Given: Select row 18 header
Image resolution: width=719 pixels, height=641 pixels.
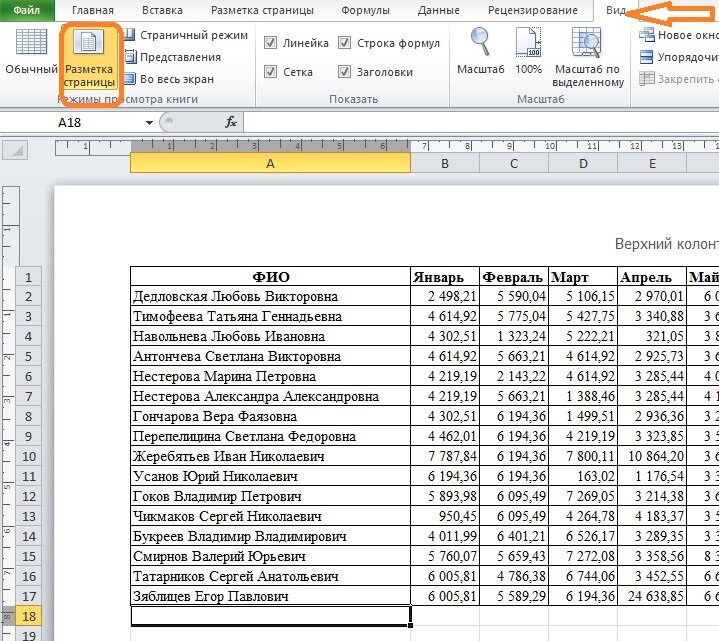Looking at the screenshot, I should click(28, 616).
